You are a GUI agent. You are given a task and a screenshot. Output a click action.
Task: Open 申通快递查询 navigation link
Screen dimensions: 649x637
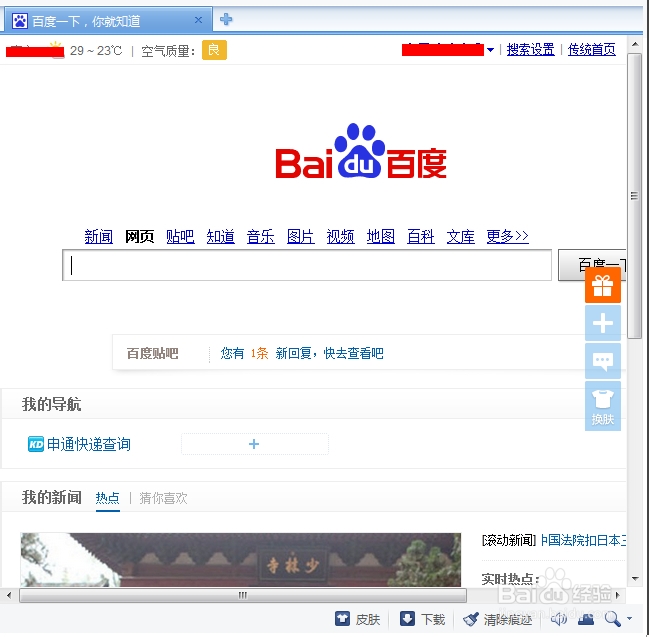89,444
